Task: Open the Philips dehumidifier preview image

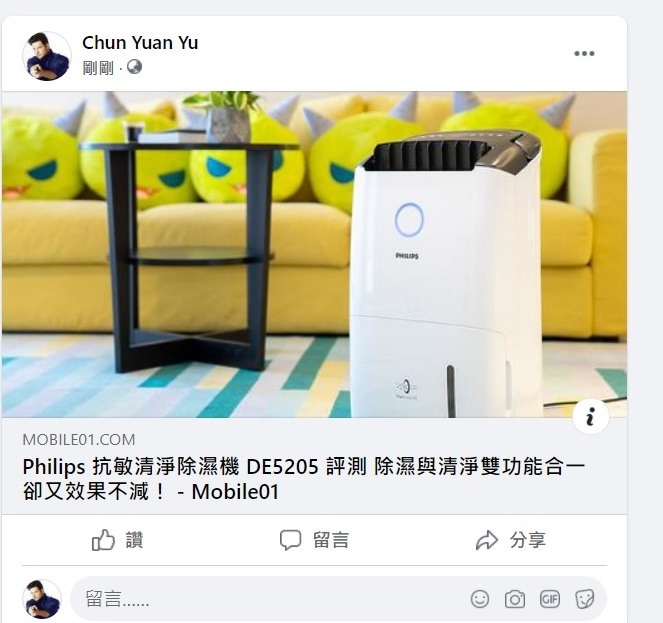Action: point(314,254)
